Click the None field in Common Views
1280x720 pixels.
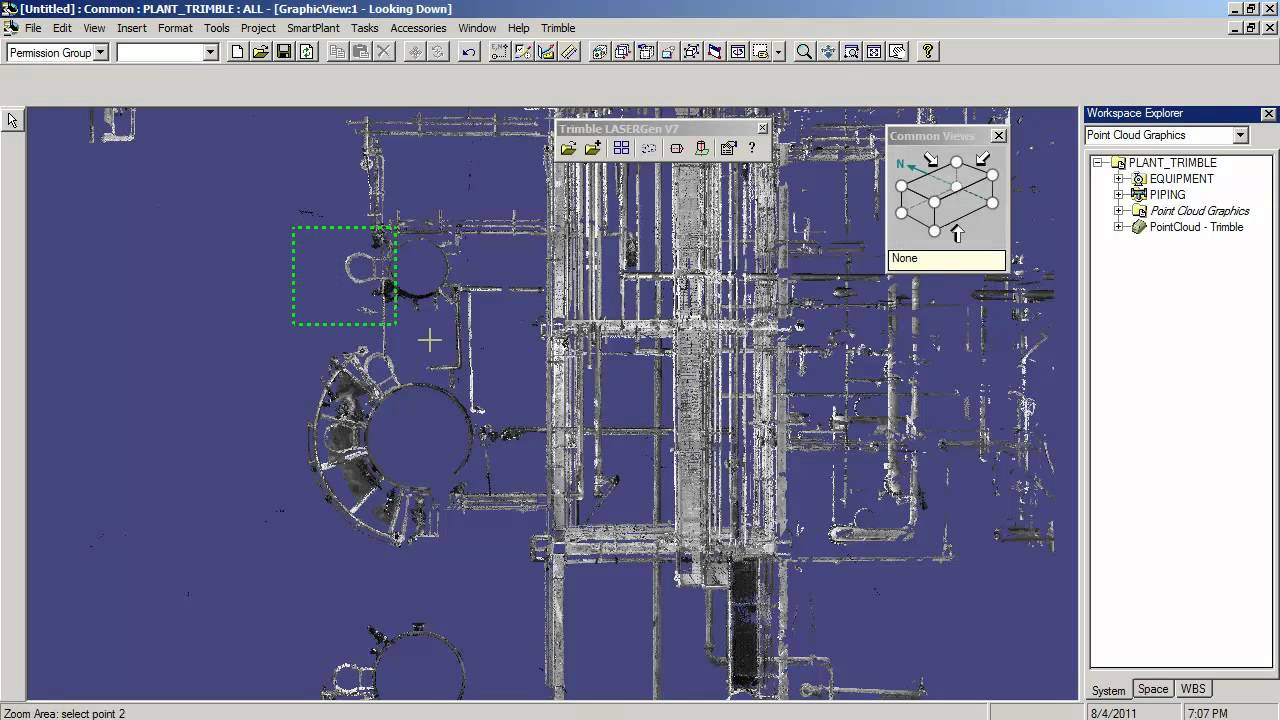click(946, 259)
